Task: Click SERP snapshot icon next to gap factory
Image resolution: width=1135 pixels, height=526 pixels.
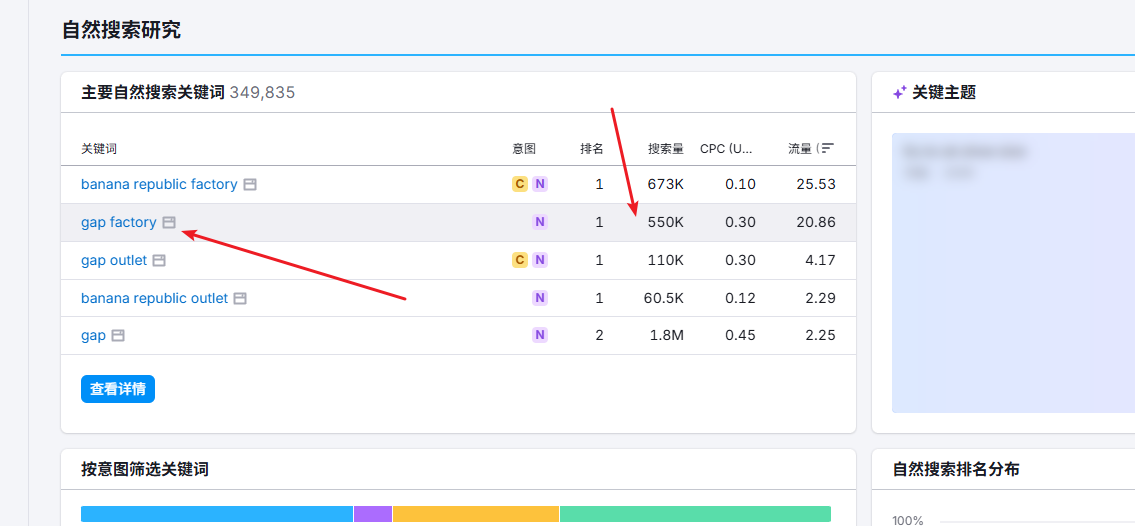Action: click(169, 223)
